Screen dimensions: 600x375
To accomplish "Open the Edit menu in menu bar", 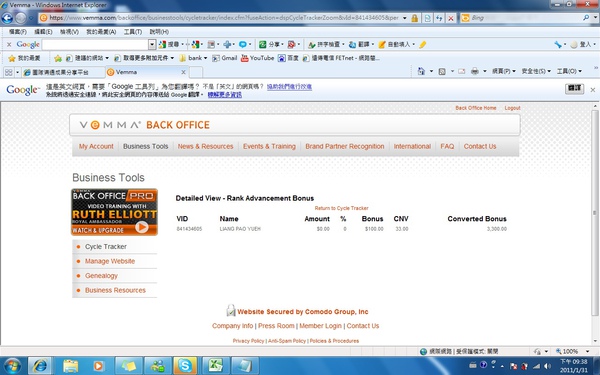I will (x=43, y=32).
